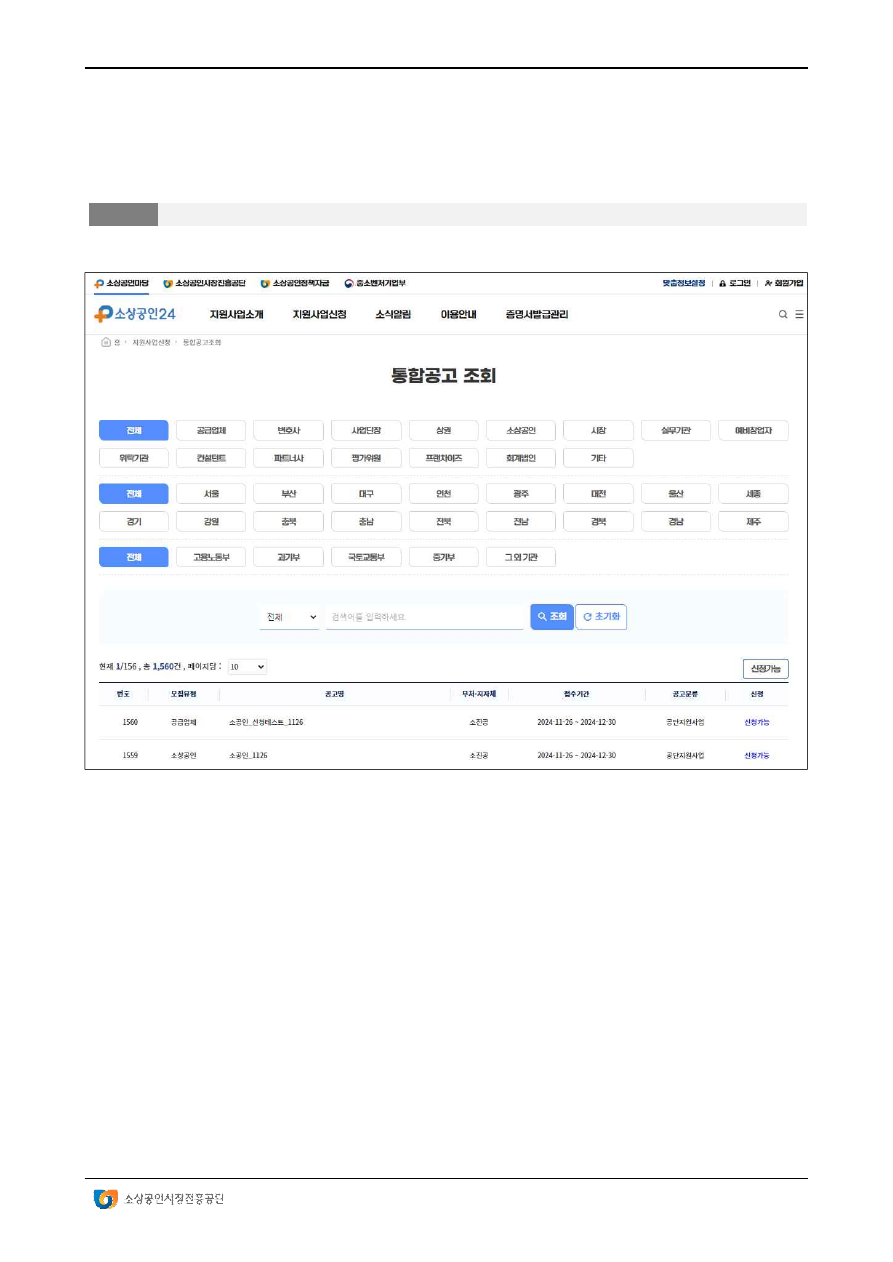893x1262 pixels.
Task: Click the search keyword input field
Action: 425,617
